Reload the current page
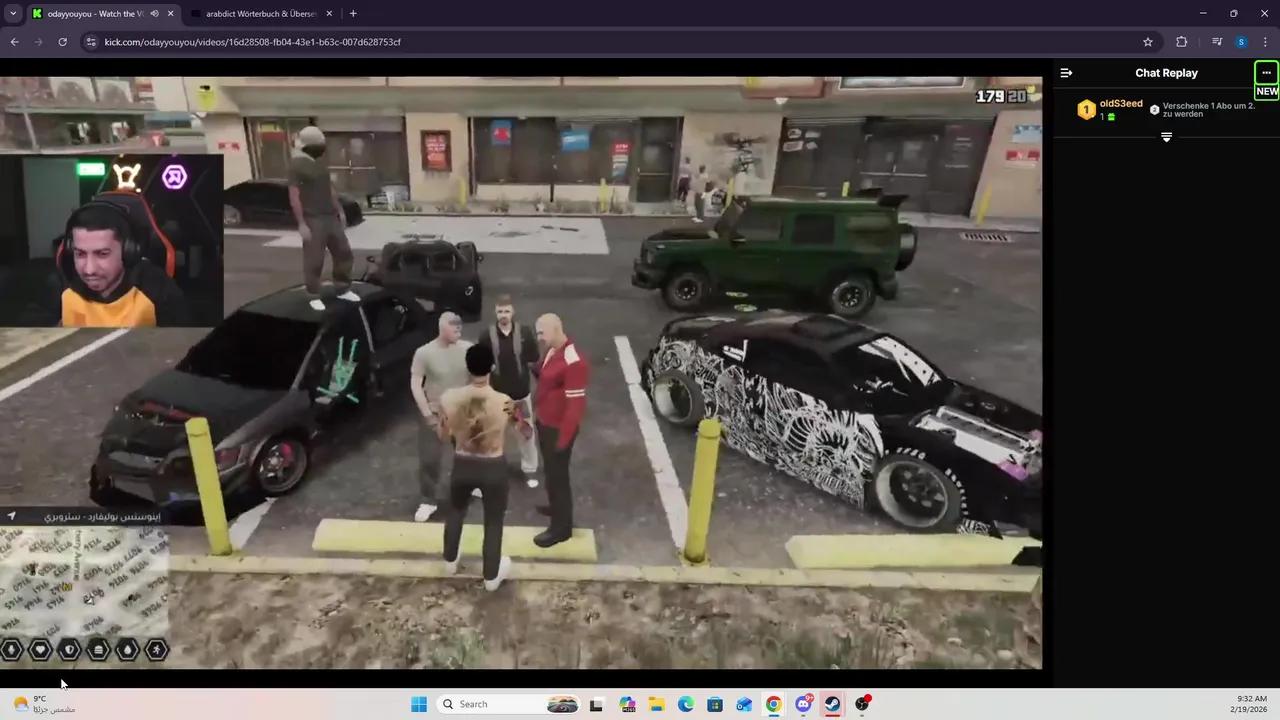Screen dimensions: 1280x720 (62, 42)
